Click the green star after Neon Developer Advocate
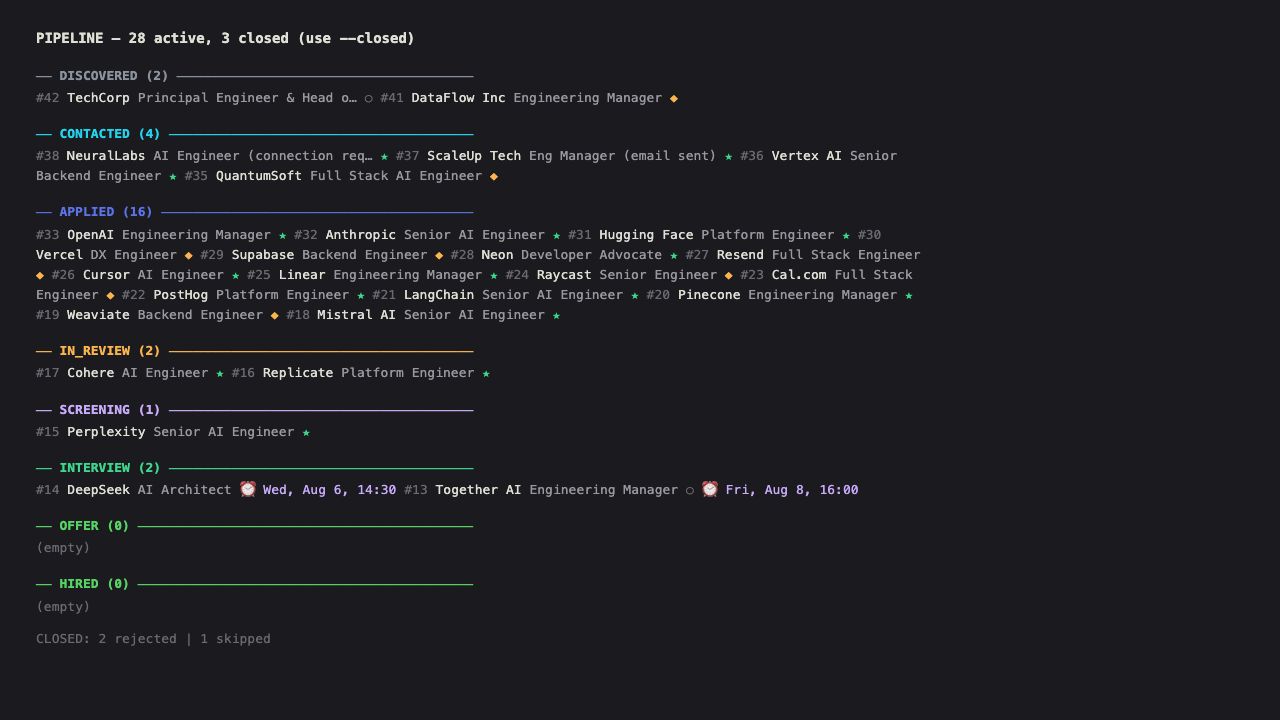 (674, 255)
